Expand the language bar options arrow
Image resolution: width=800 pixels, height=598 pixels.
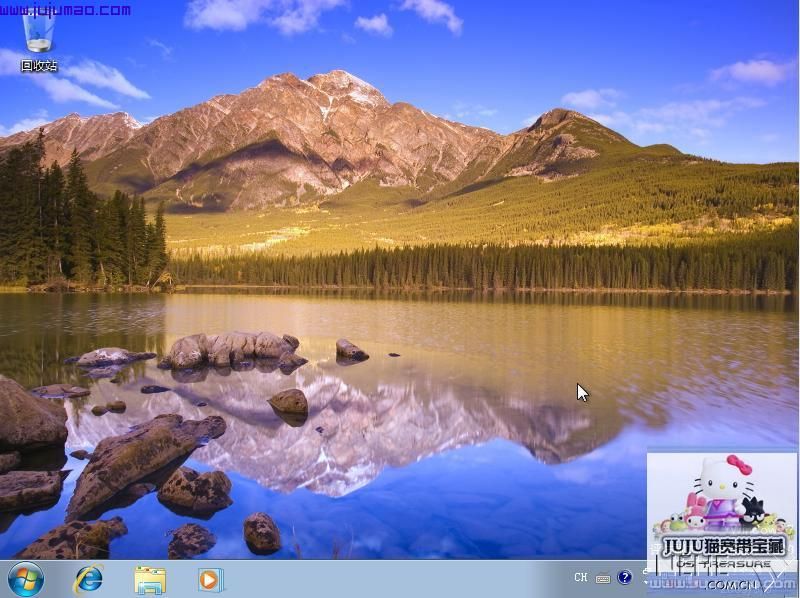click(645, 583)
